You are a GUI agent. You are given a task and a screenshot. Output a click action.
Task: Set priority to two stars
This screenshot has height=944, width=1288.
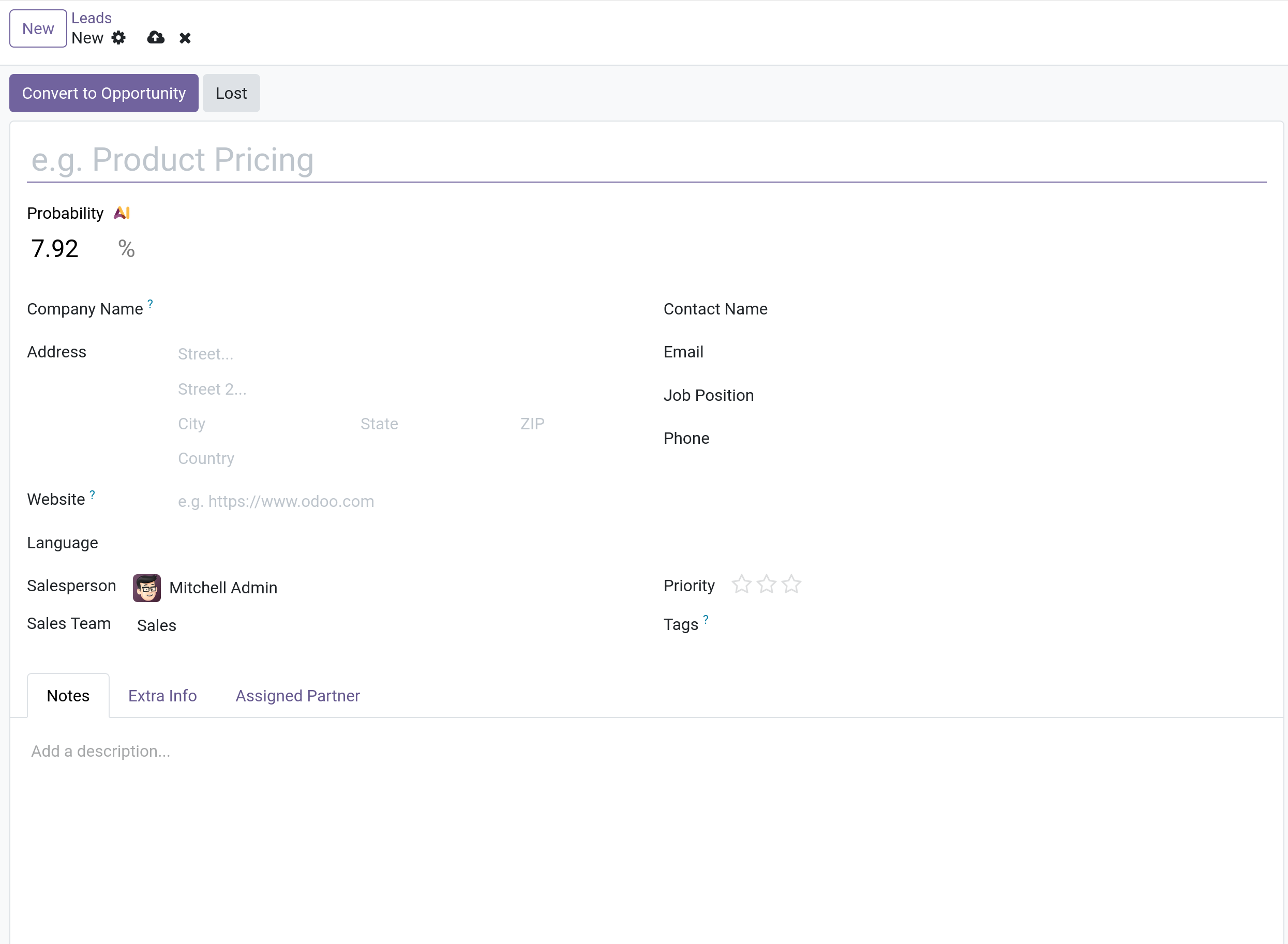[766, 585]
